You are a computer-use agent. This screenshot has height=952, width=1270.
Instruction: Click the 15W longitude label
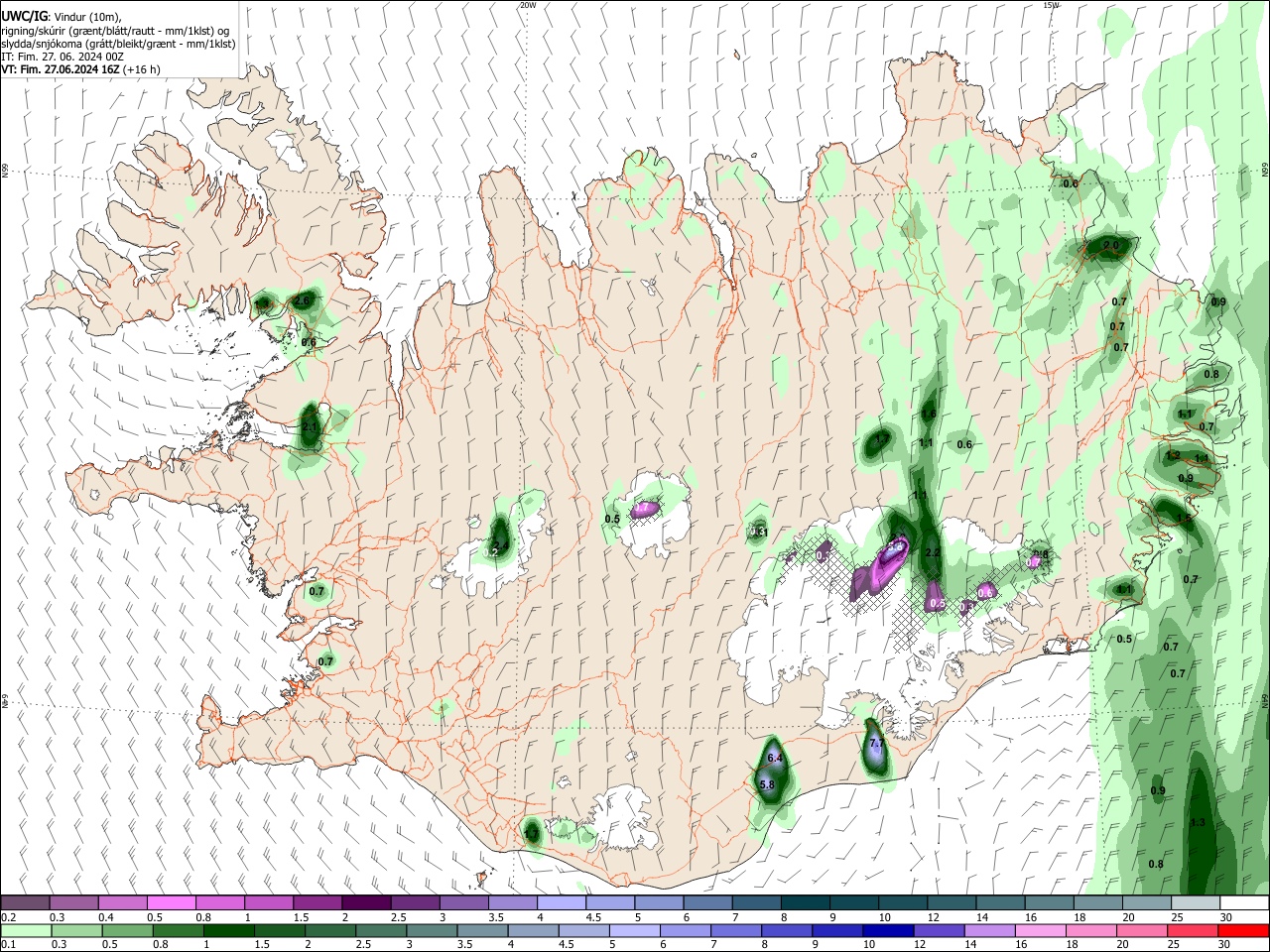coord(1051,5)
